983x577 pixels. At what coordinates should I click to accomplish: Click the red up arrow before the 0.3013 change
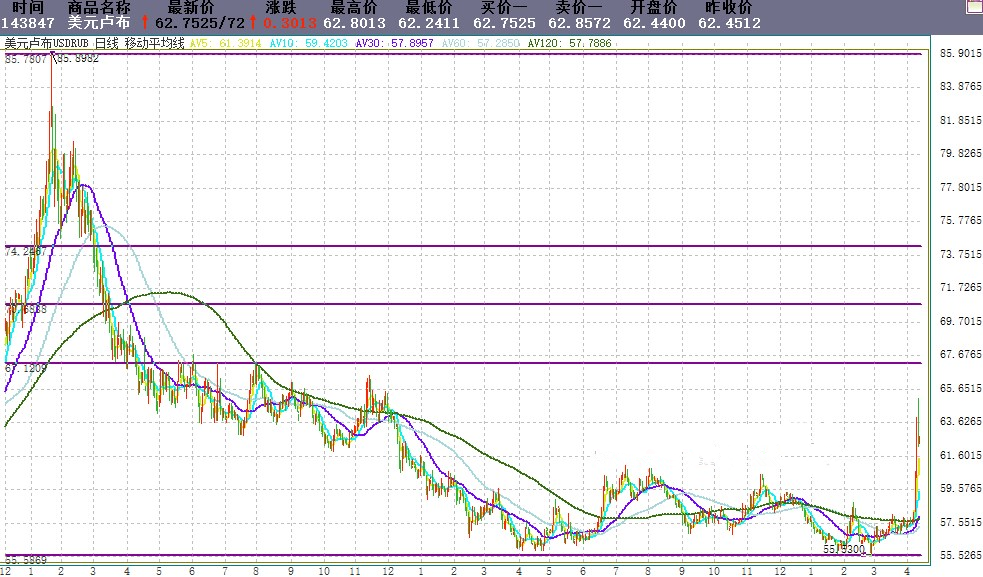point(253,22)
